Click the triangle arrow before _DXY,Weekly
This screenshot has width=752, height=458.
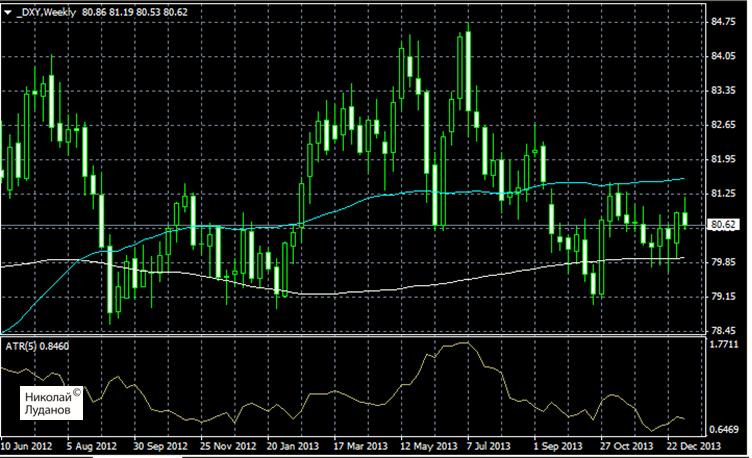pos(8,9)
